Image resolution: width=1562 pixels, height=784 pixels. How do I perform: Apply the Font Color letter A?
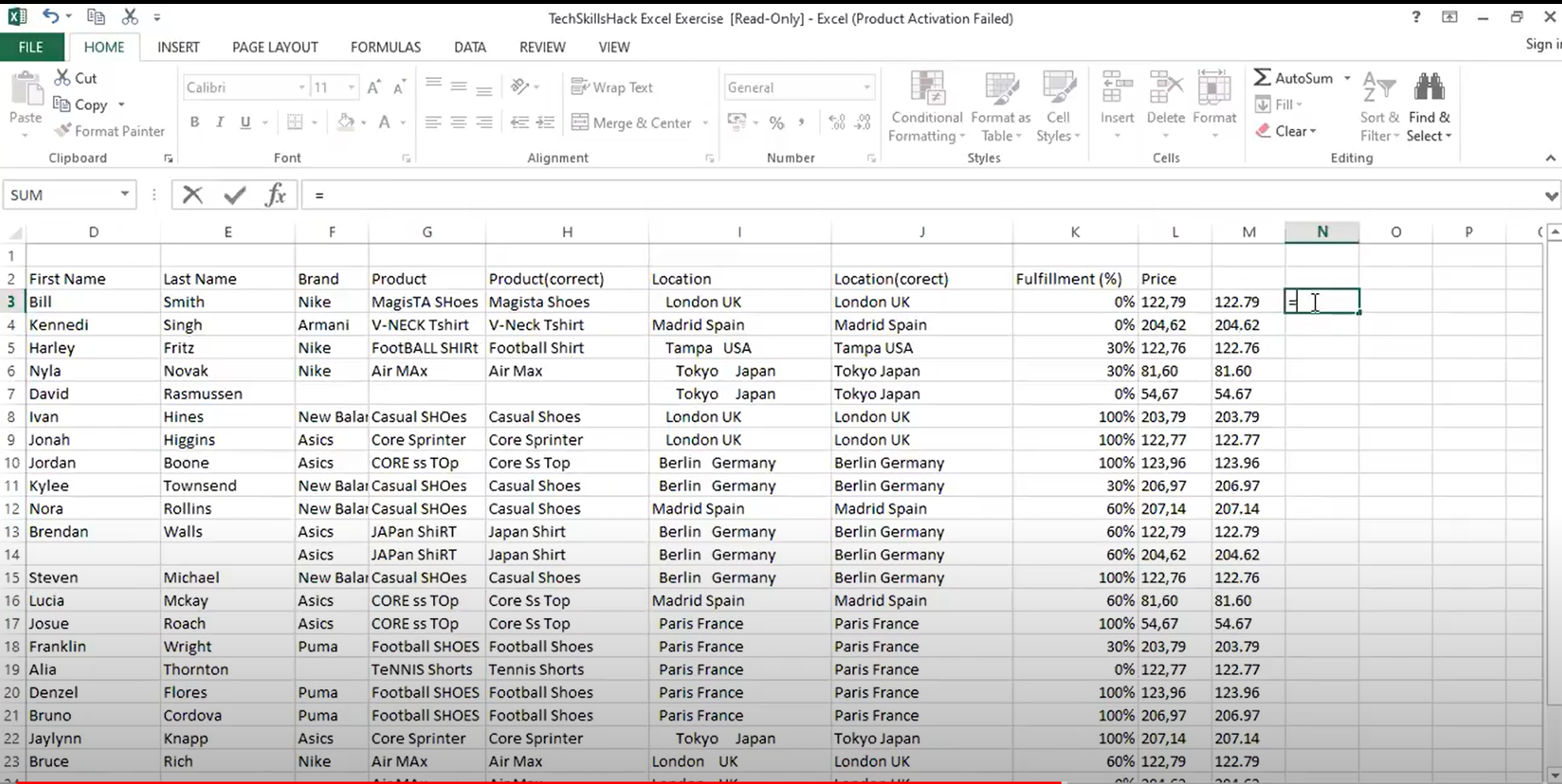click(384, 122)
